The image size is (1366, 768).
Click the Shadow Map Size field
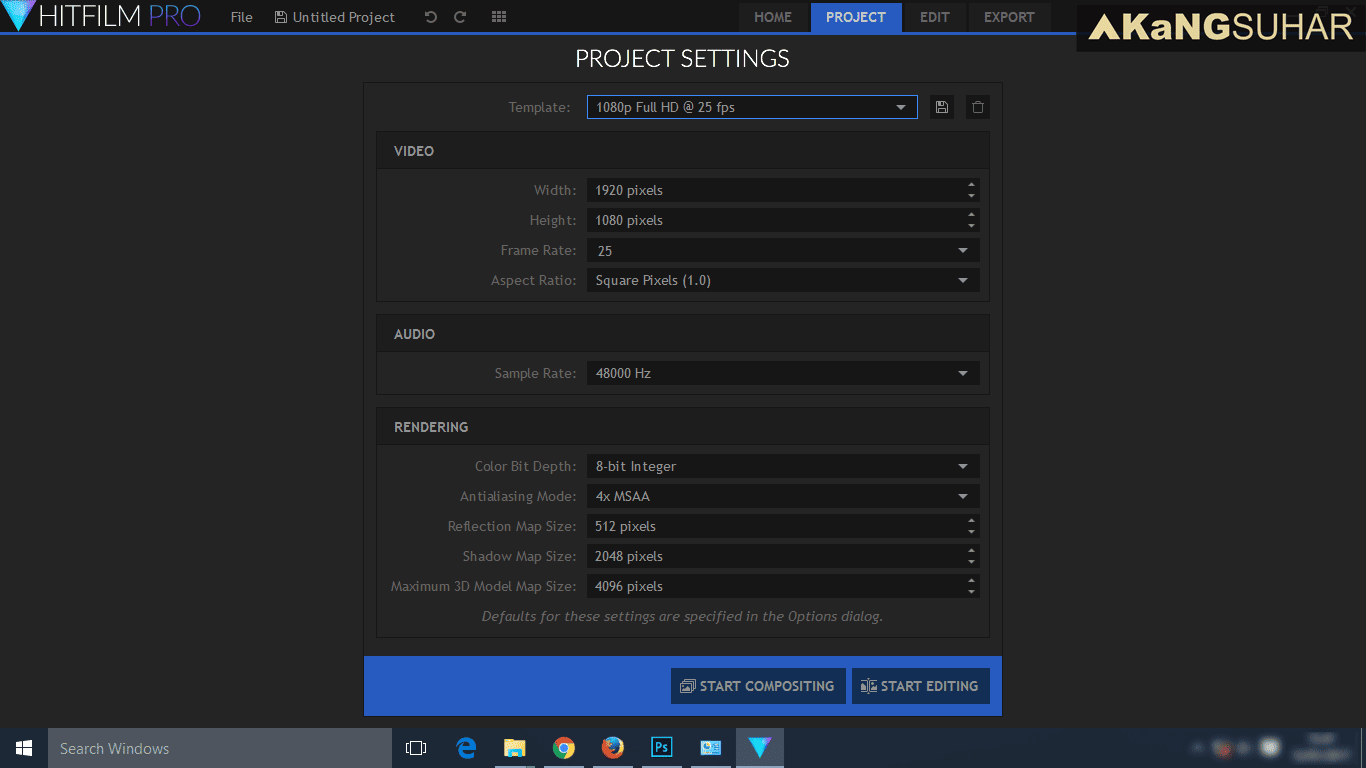(783, 556)
